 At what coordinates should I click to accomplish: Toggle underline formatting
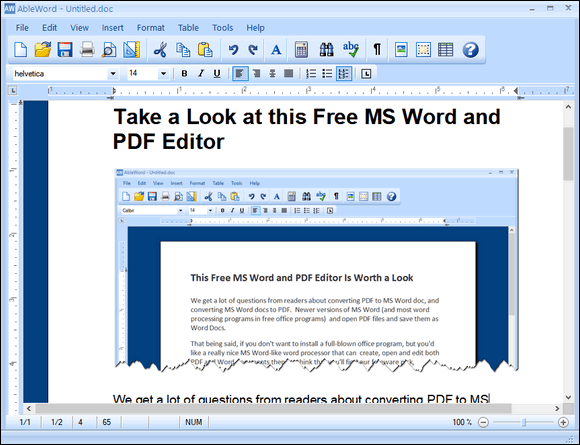coord(217,74)
